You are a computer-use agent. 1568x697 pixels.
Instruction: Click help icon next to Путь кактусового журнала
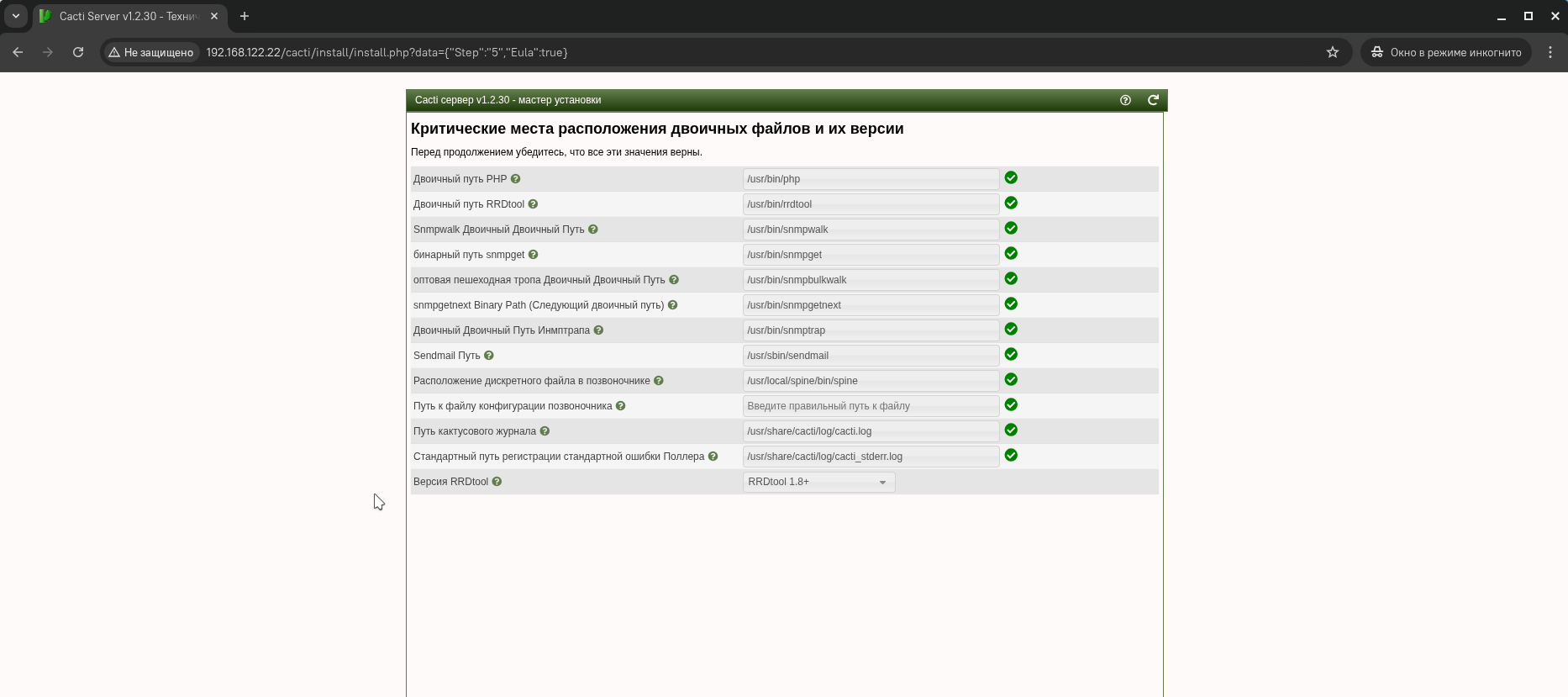[x=545, y=431]
